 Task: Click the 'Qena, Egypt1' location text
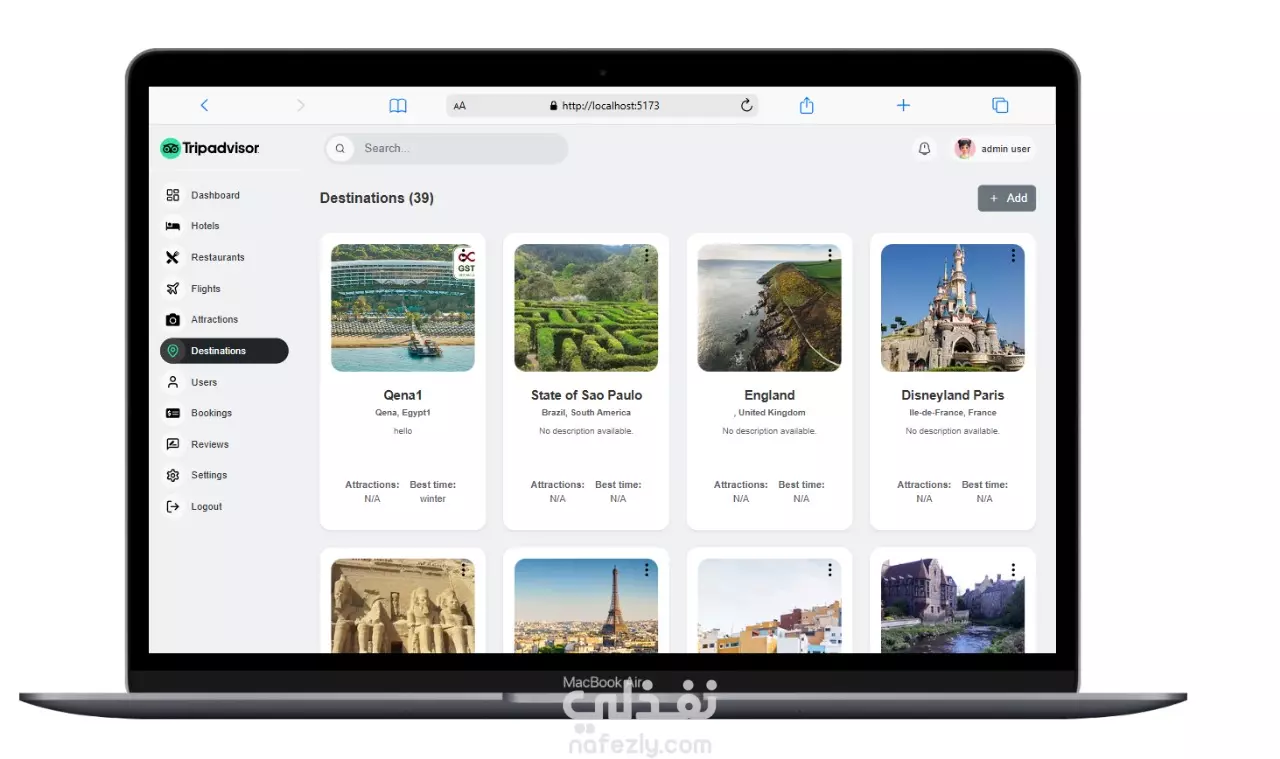(403, 412)
